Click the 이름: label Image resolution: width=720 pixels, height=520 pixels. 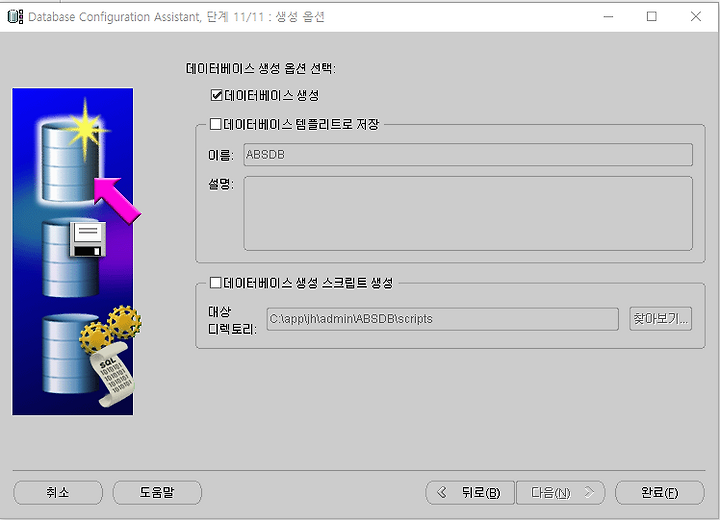(x=221, y=155)
